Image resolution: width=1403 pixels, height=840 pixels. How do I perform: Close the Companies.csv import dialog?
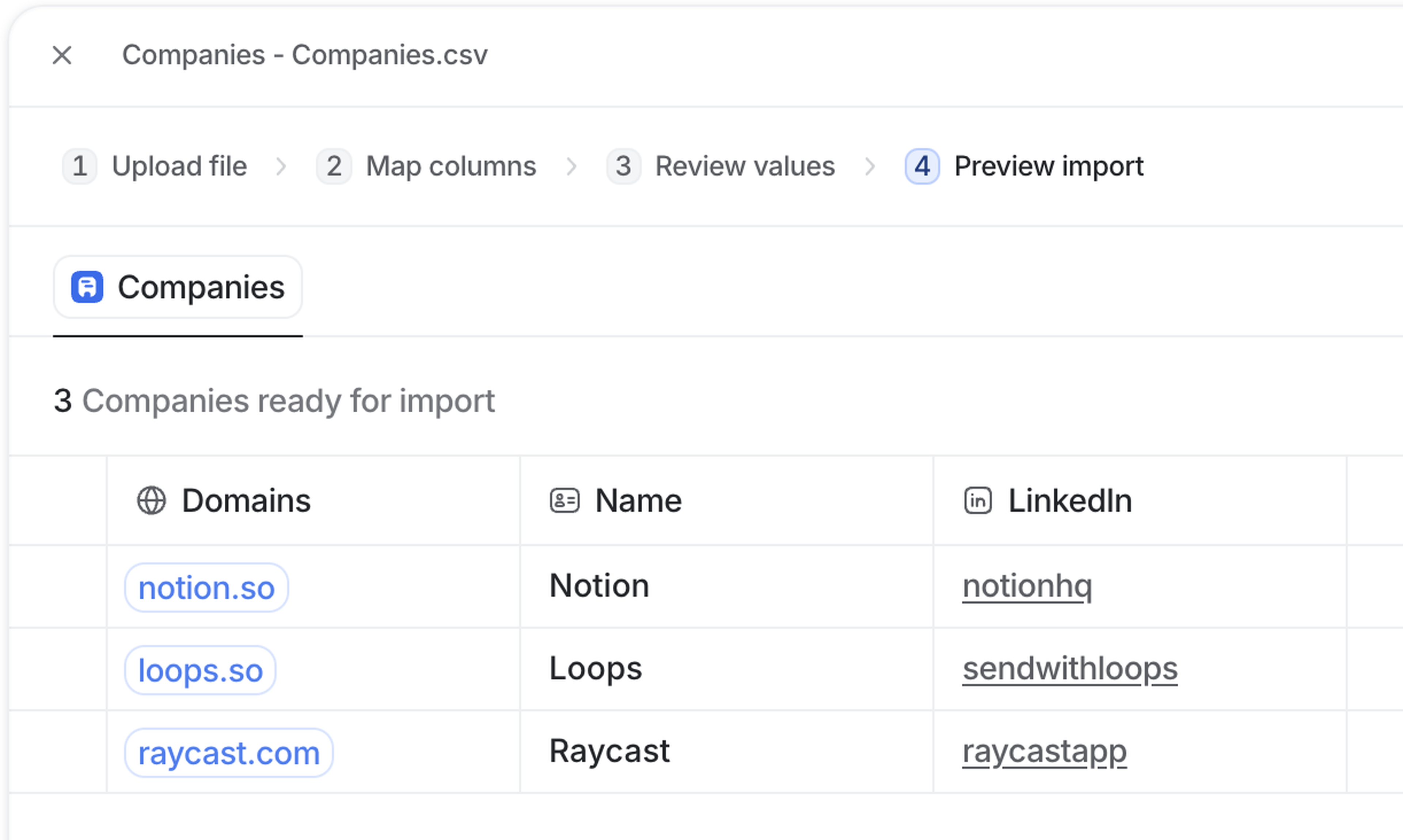62,56
